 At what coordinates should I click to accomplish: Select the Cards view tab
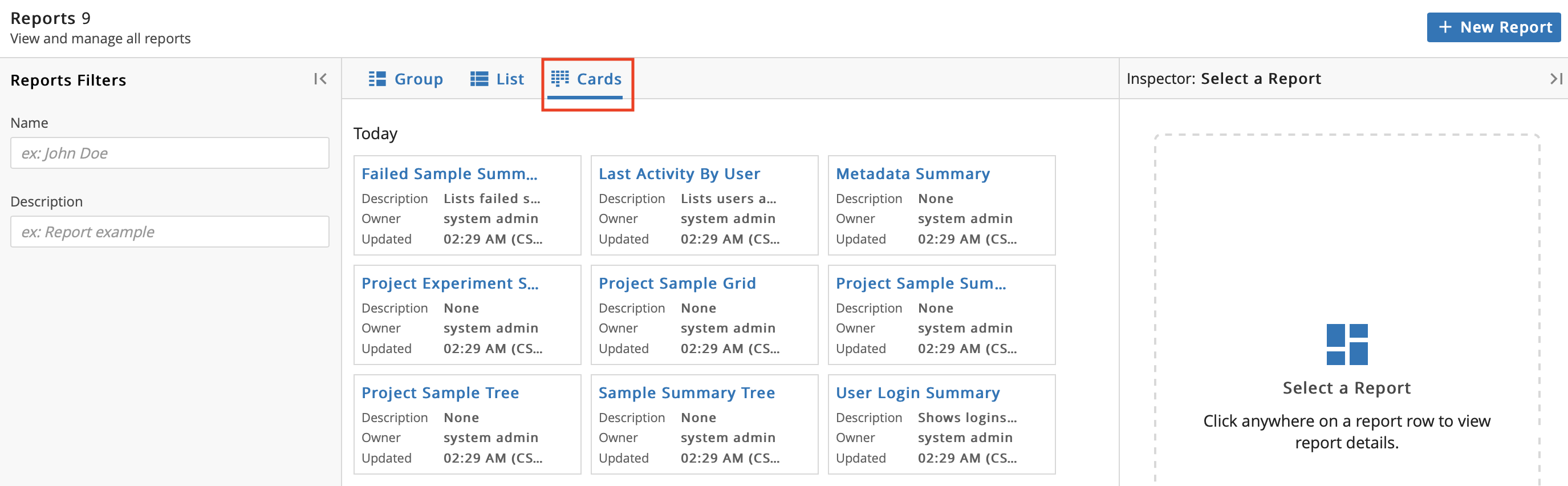[586, 79]
